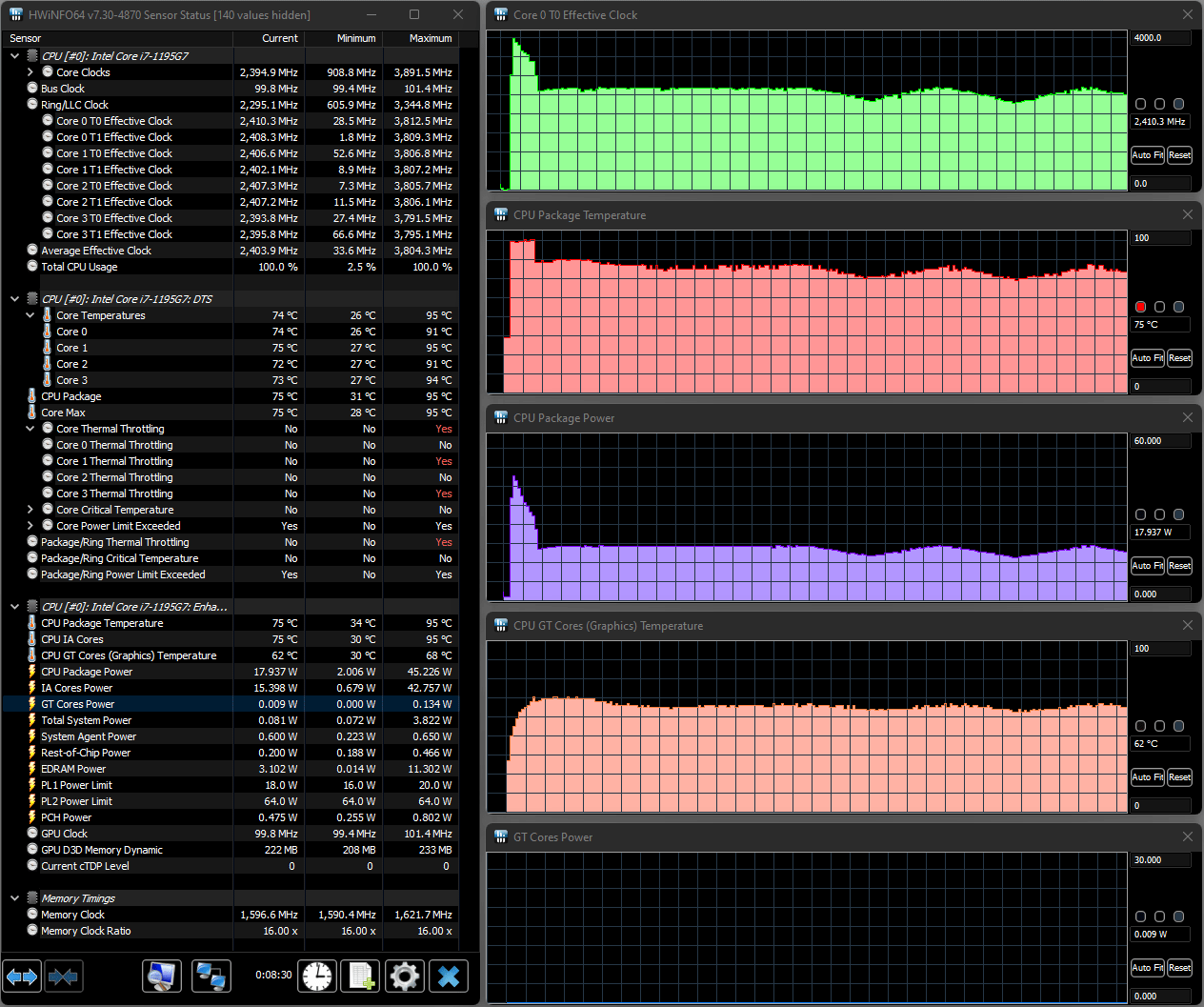Select the GT Cores Power sensor row
Viewport: 1204px width, 1007px height.
78,704
